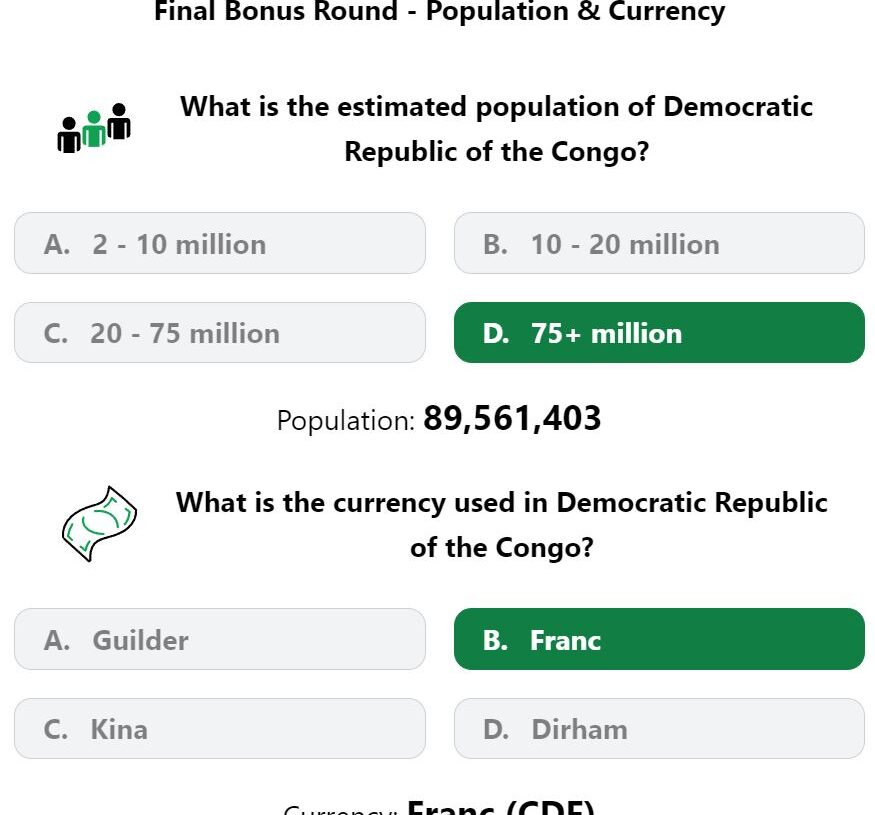This screenshot has height=815, width=875.
Task: Choose currency option C. Kina
Action: tap(220, 728)
